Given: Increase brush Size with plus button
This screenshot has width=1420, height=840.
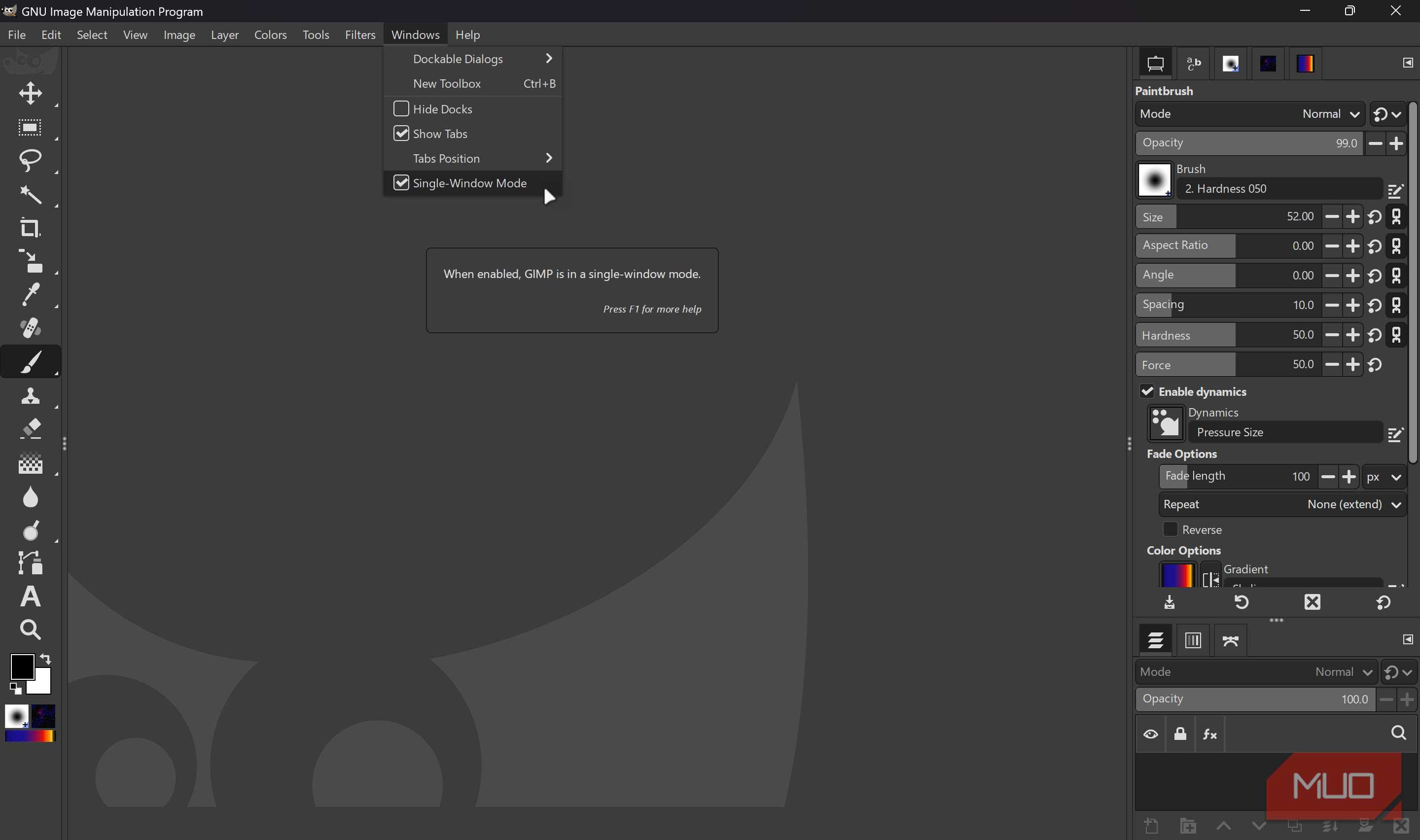Looking at the screenshot, I should 1352,217.
